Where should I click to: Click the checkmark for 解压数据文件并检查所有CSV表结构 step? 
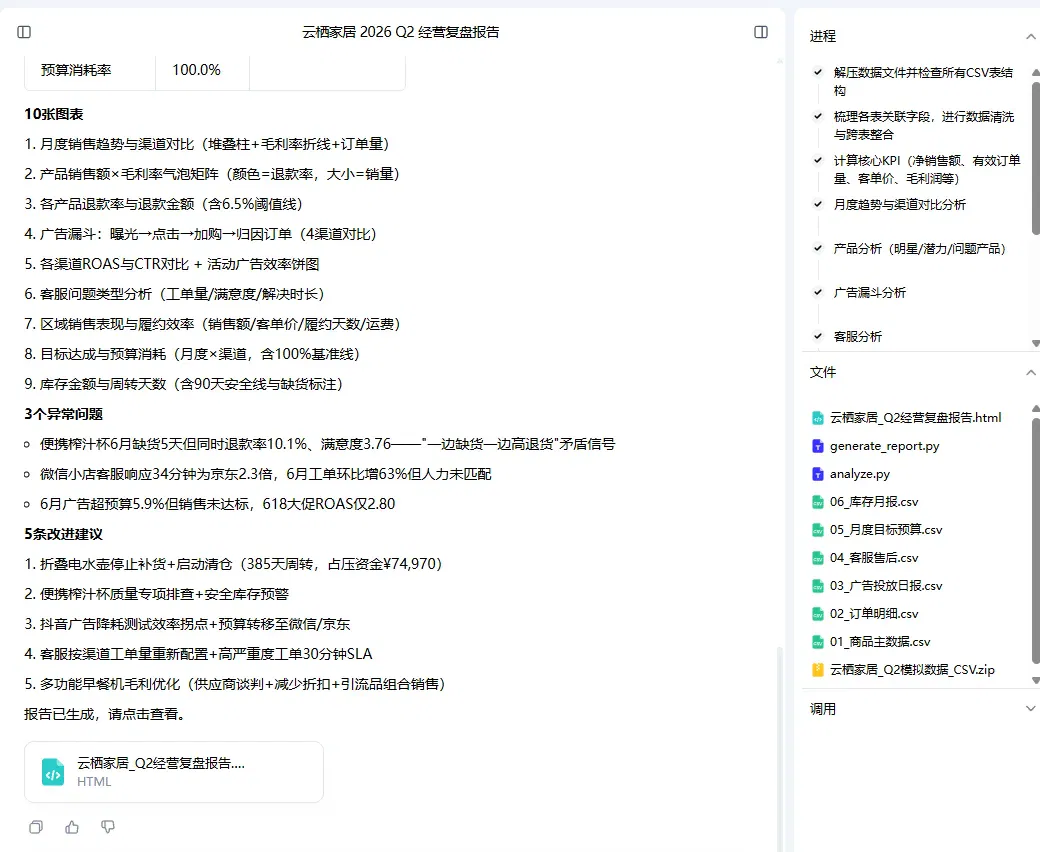pyautogui.click(x=818, y=72)
